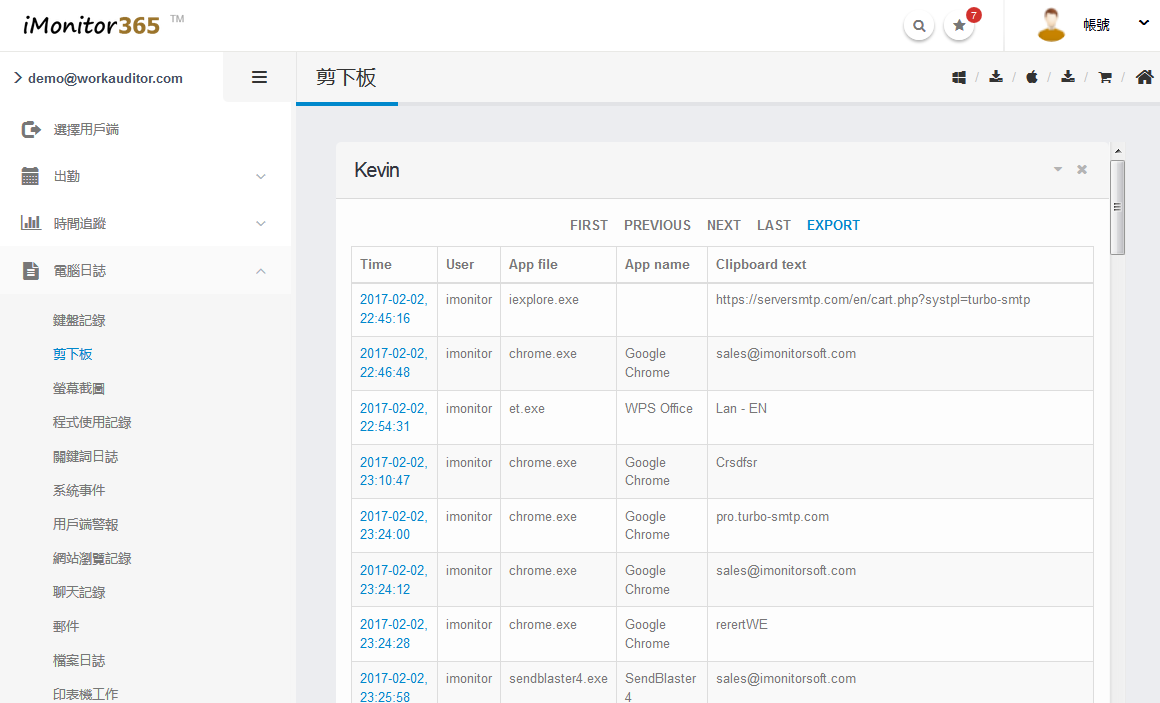Image resolution: width=1160 pixels, height=703 pixels.
Task: Collapse Kevin panel using caret arrow
Action: click(1058, 170)
